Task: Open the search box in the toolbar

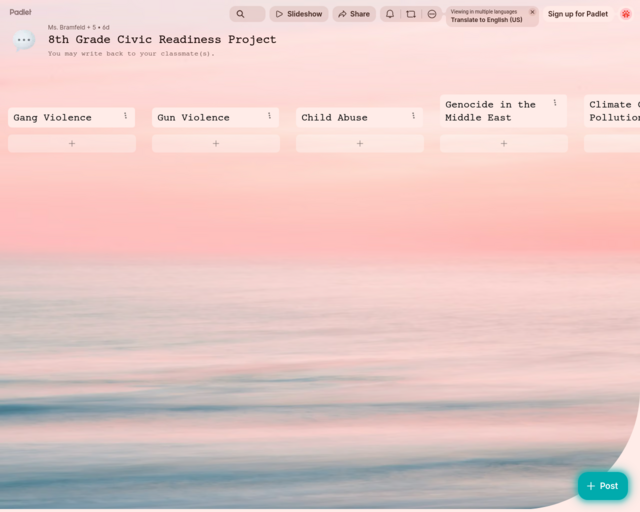Action: 247,14
